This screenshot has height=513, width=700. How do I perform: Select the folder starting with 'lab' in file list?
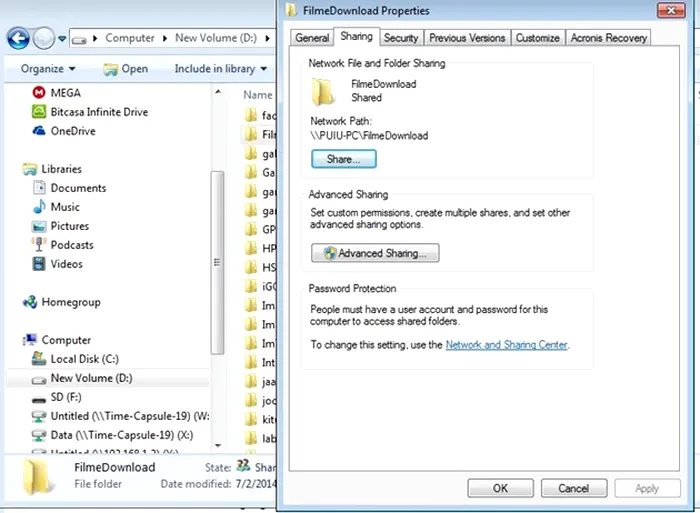point(260,438)
